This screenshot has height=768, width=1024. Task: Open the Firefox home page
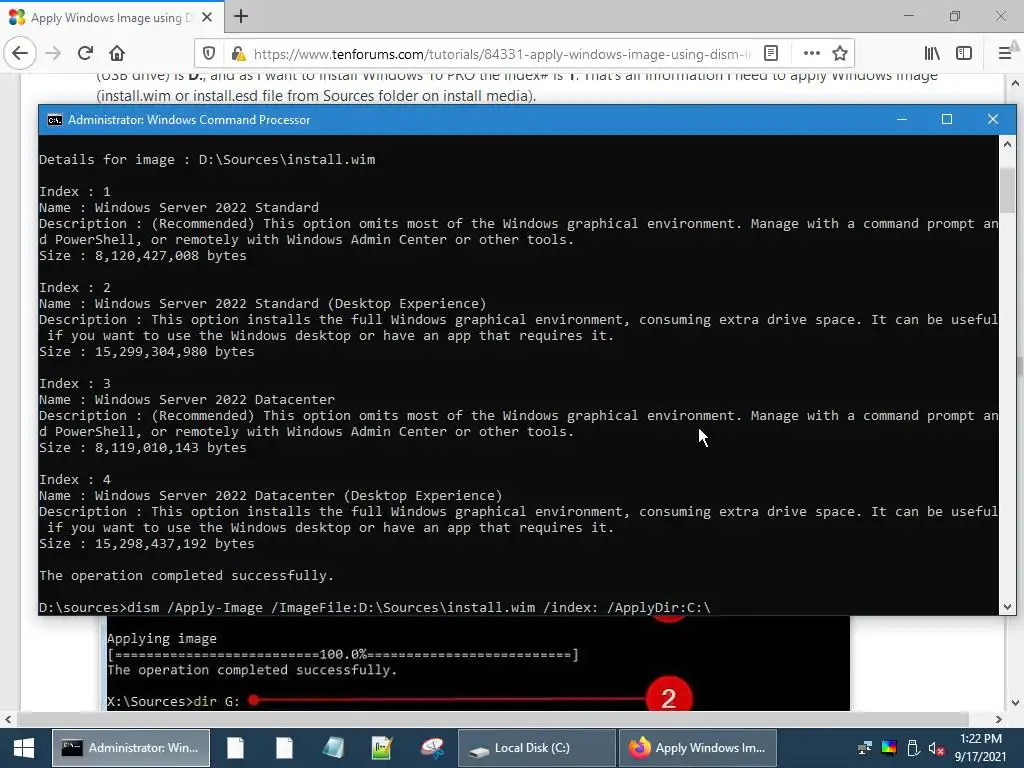(x=116, y=53)
